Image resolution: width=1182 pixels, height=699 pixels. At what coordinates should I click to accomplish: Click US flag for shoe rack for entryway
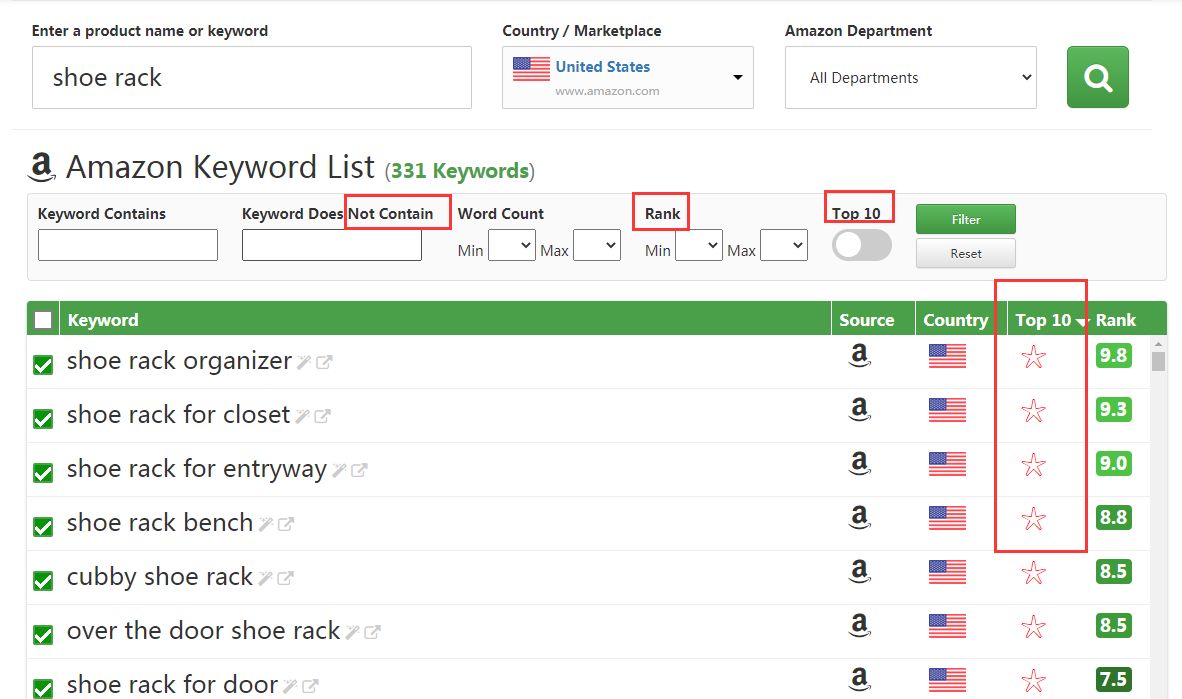(x=947, y=464)
